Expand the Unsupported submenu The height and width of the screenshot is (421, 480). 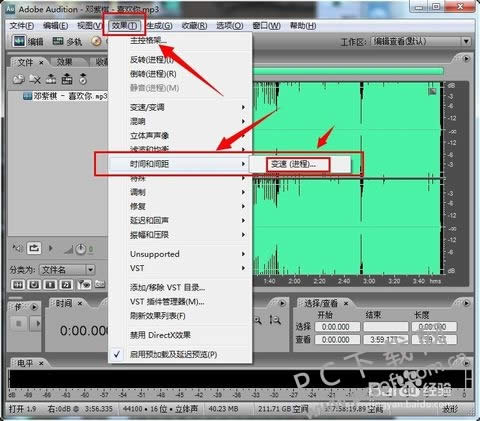(180, 254)
